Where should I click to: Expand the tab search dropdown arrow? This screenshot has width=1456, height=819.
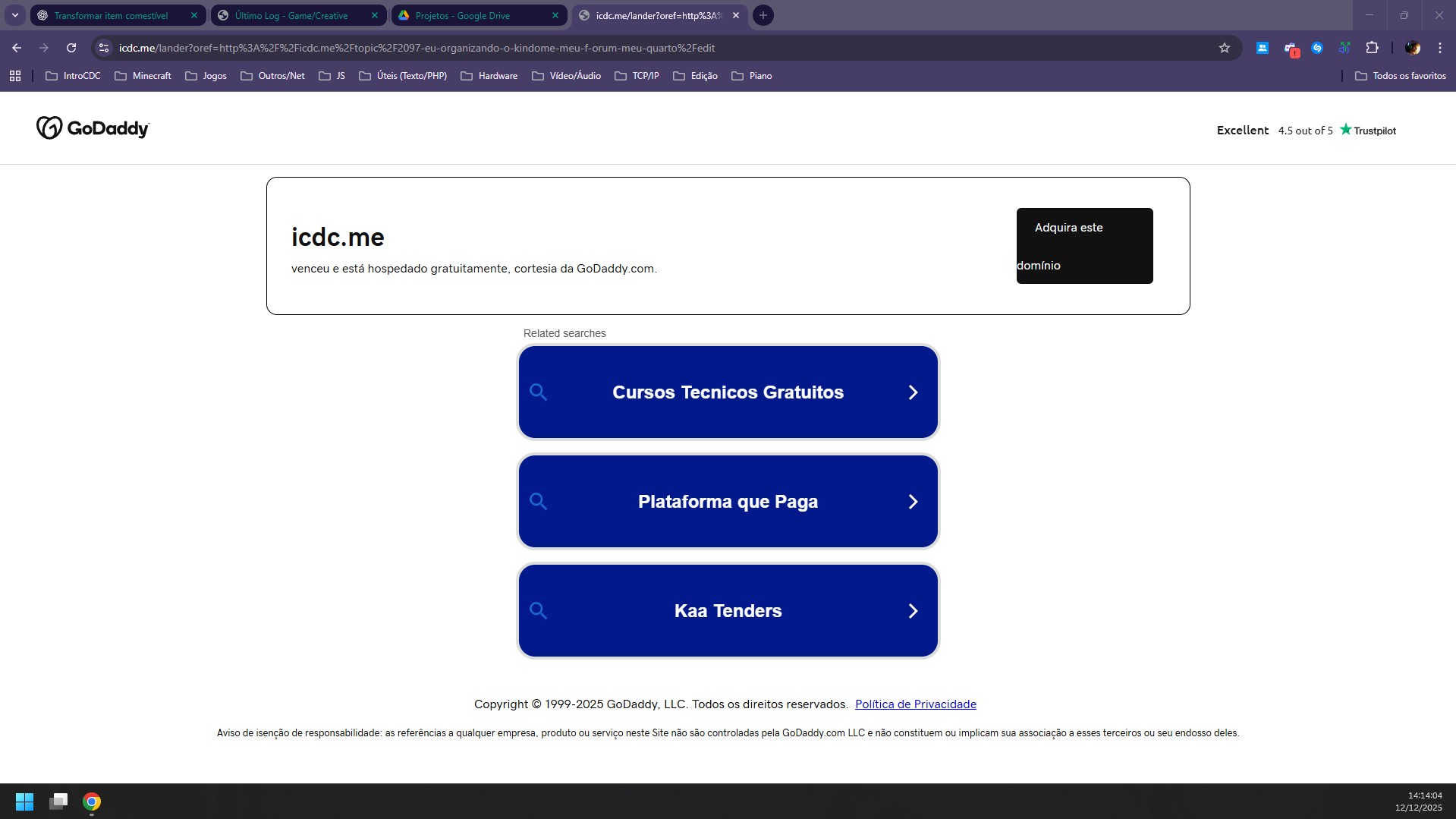click(14, 15)
